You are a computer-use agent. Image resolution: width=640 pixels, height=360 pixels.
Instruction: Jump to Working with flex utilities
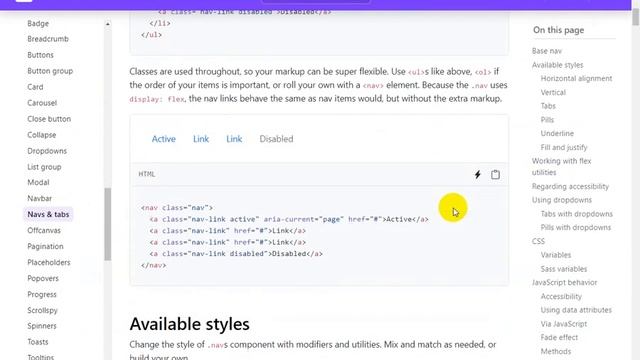click(561, 167)
